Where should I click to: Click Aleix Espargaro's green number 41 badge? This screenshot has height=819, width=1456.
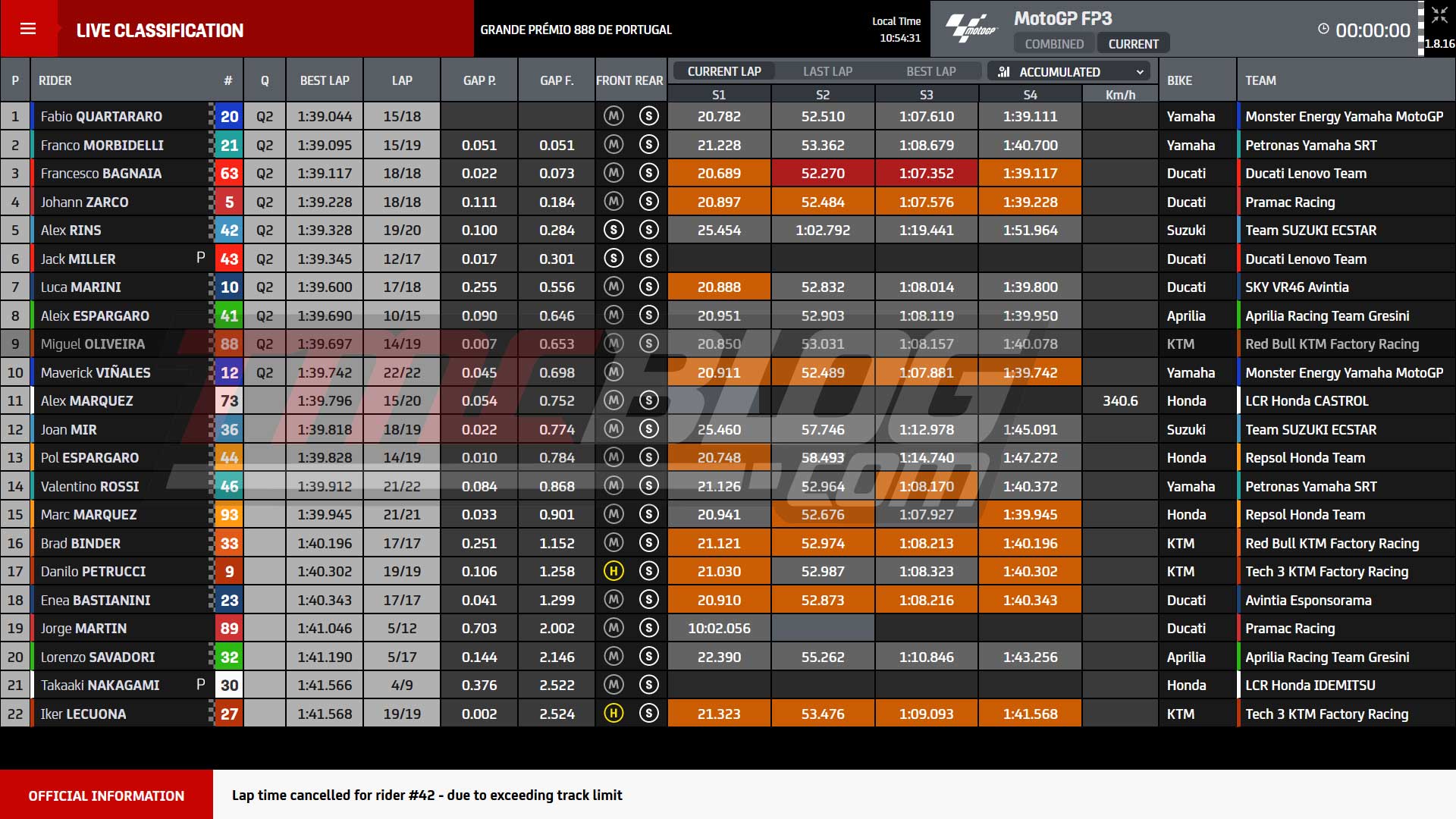point(229,315)
